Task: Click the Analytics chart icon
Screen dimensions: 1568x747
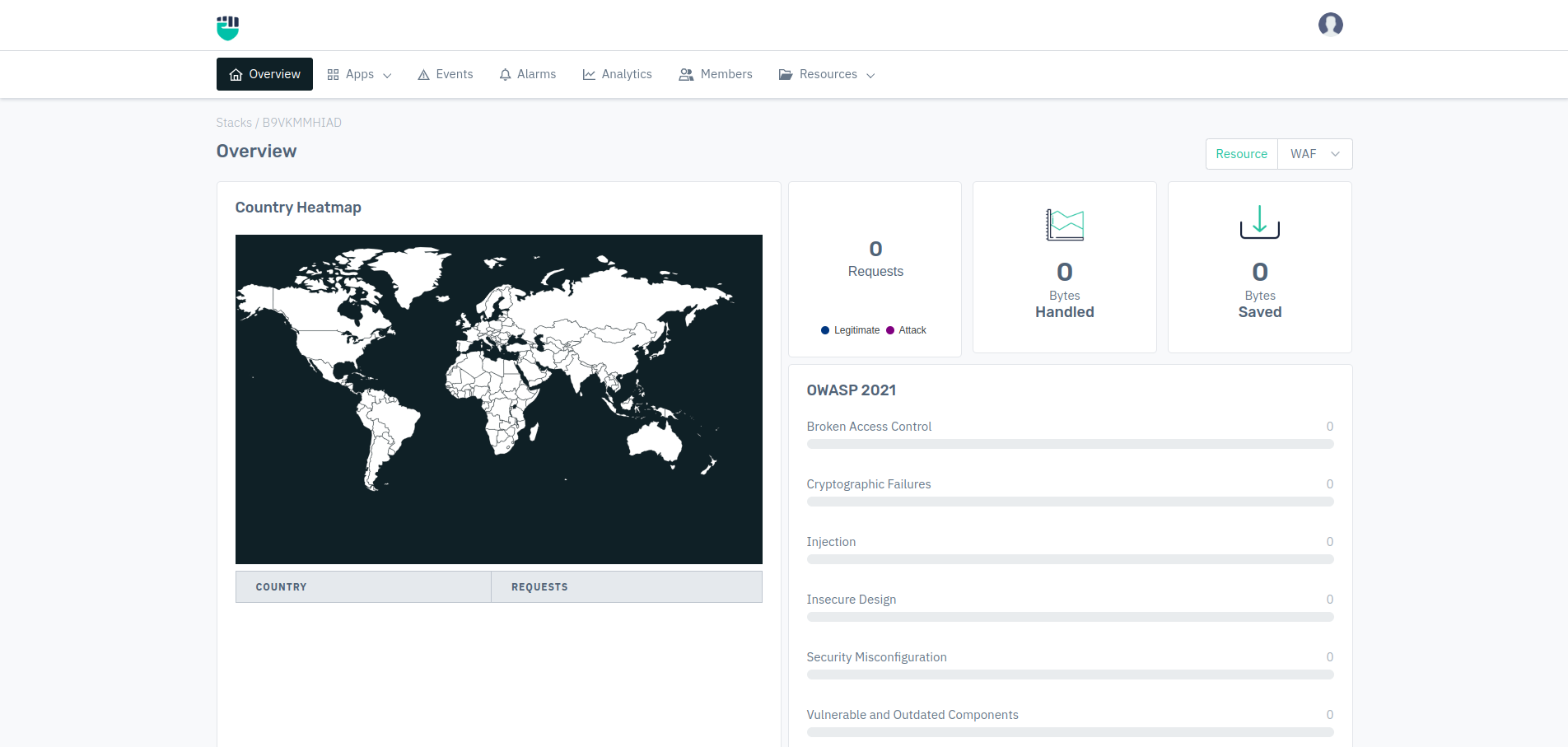Action: 589,75
